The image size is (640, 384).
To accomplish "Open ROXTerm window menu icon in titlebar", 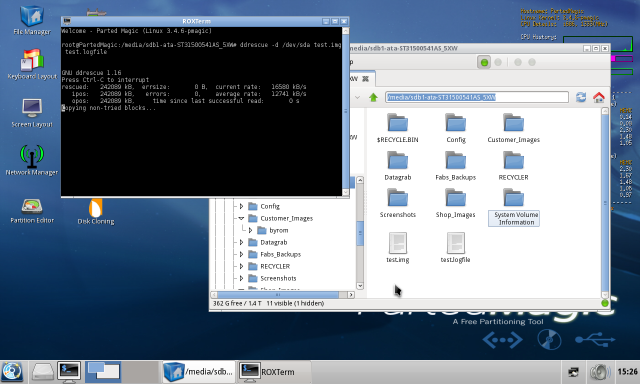I will point(67,21).
